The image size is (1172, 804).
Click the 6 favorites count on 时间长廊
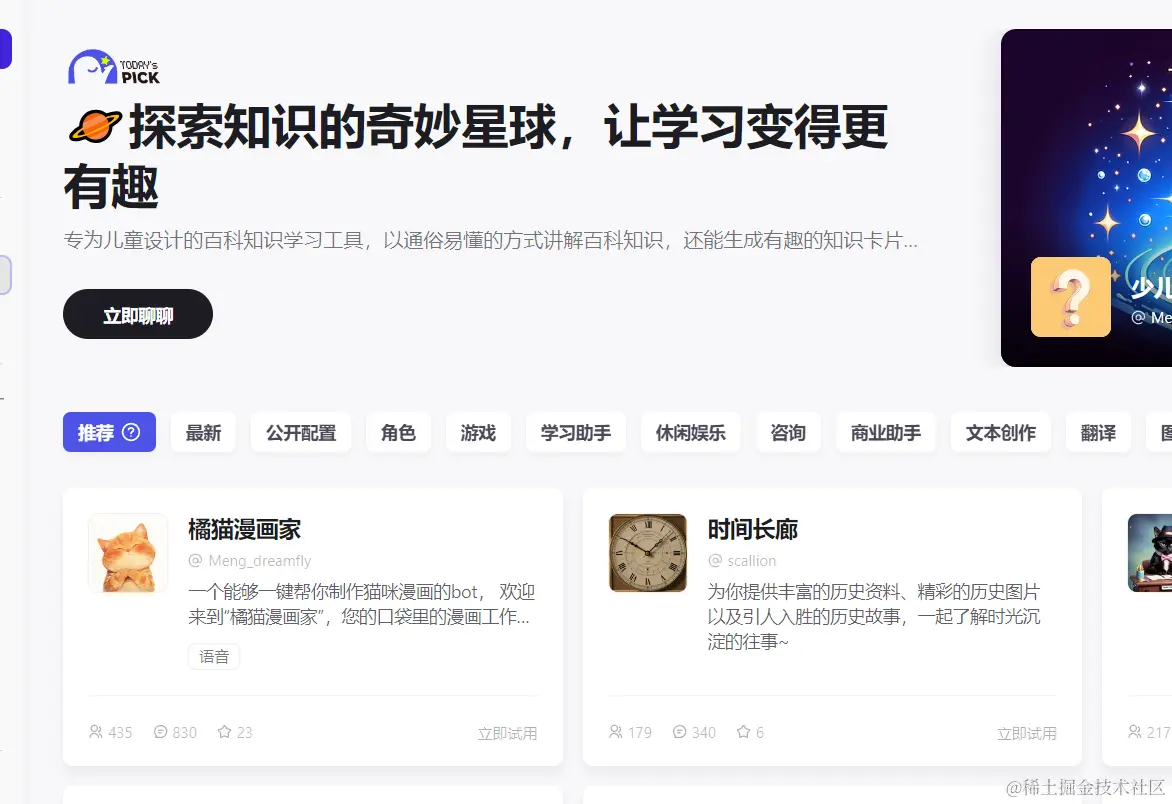click(x=760, y=732)
